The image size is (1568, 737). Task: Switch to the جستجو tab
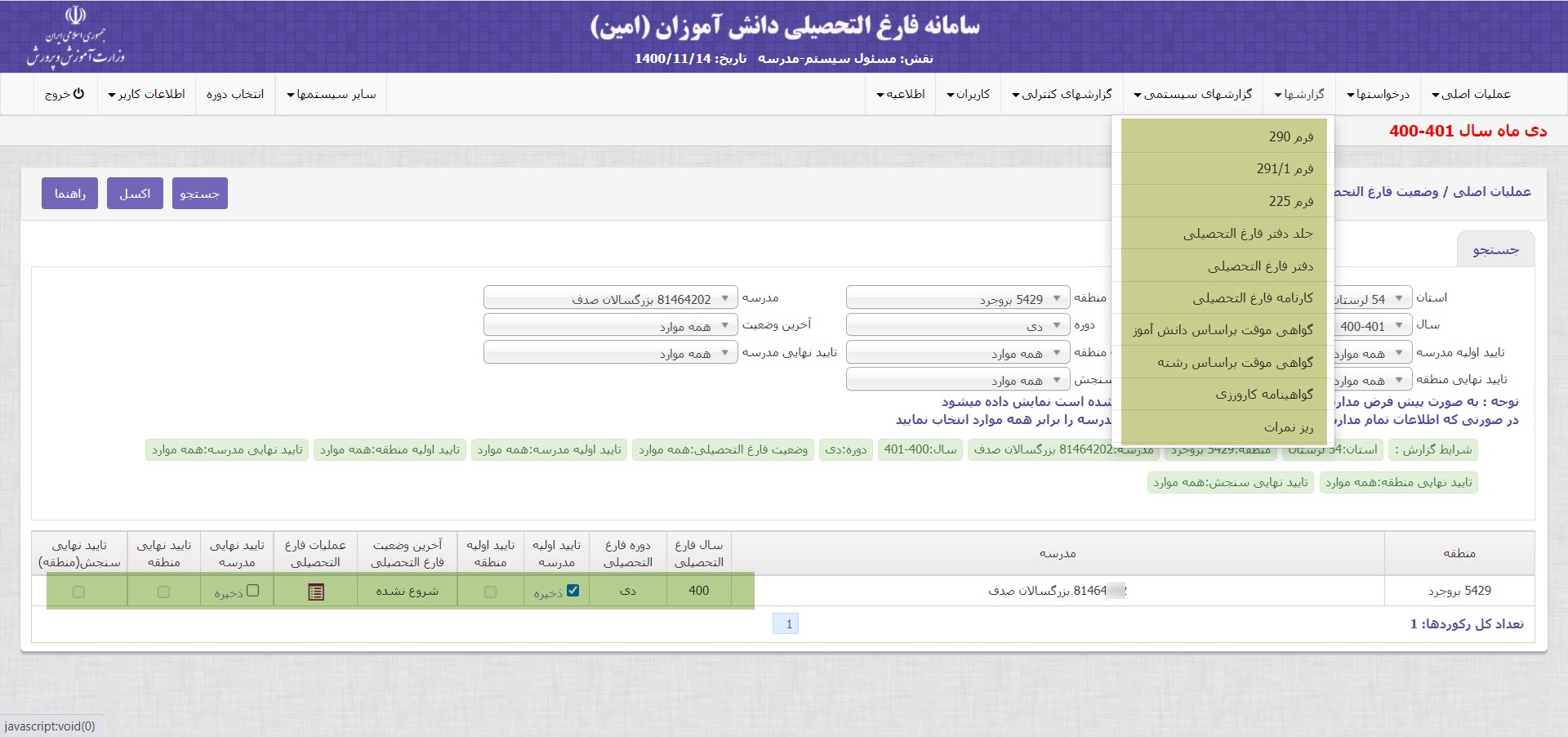(x=1495, y=250)
